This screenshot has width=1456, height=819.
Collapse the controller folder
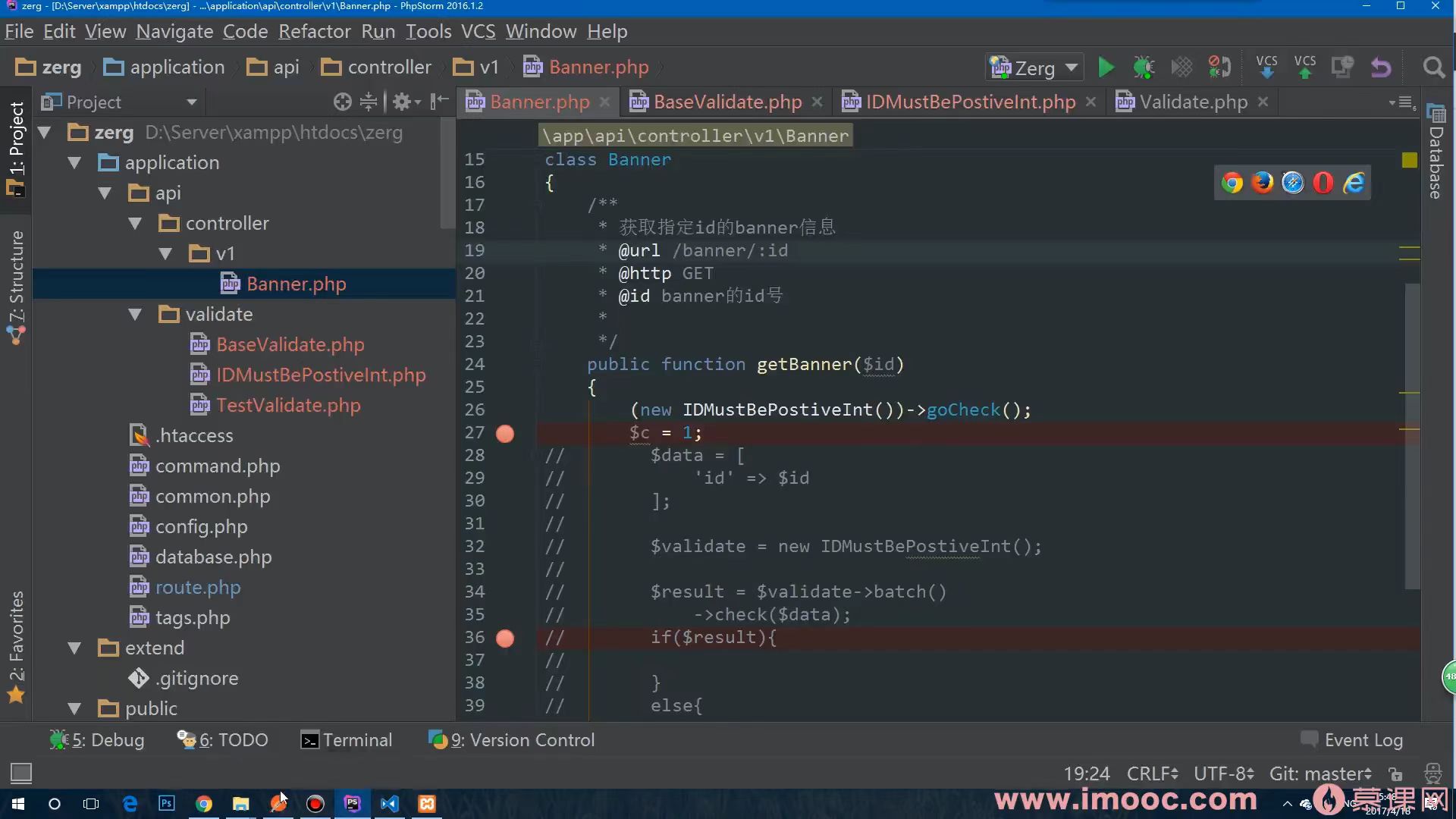pos(135,224)
